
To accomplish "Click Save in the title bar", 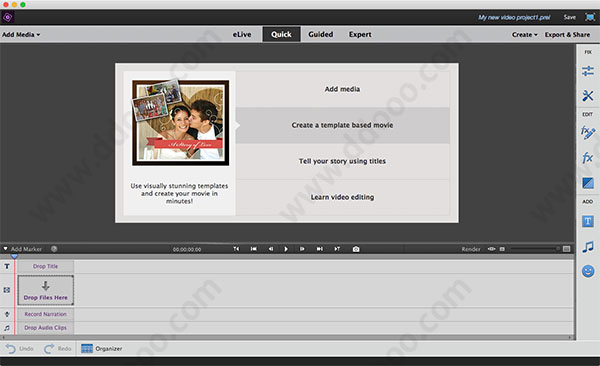I will coord(569,17).
